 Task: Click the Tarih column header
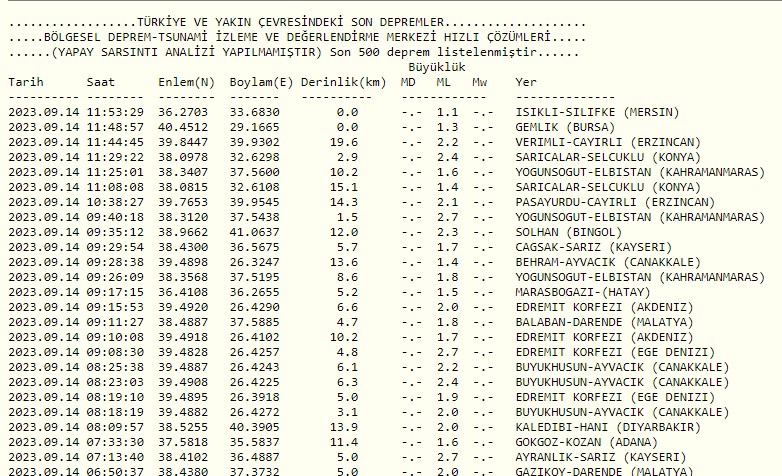[26, 81]
